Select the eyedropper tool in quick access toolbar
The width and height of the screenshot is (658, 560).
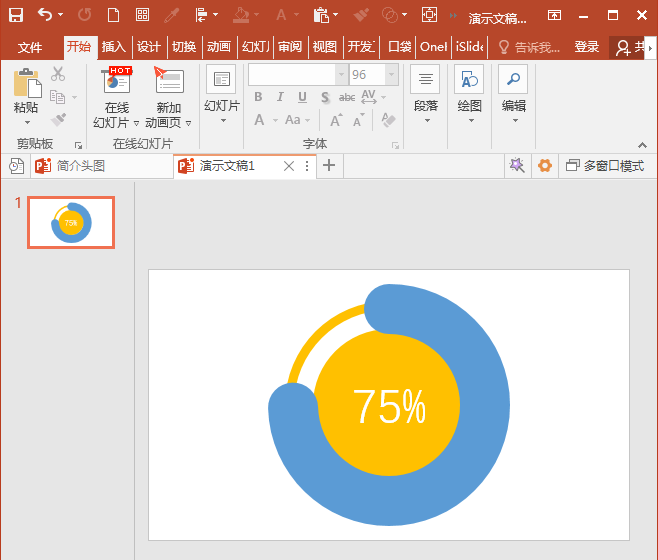pyautogui.click(x=171, y=16)
